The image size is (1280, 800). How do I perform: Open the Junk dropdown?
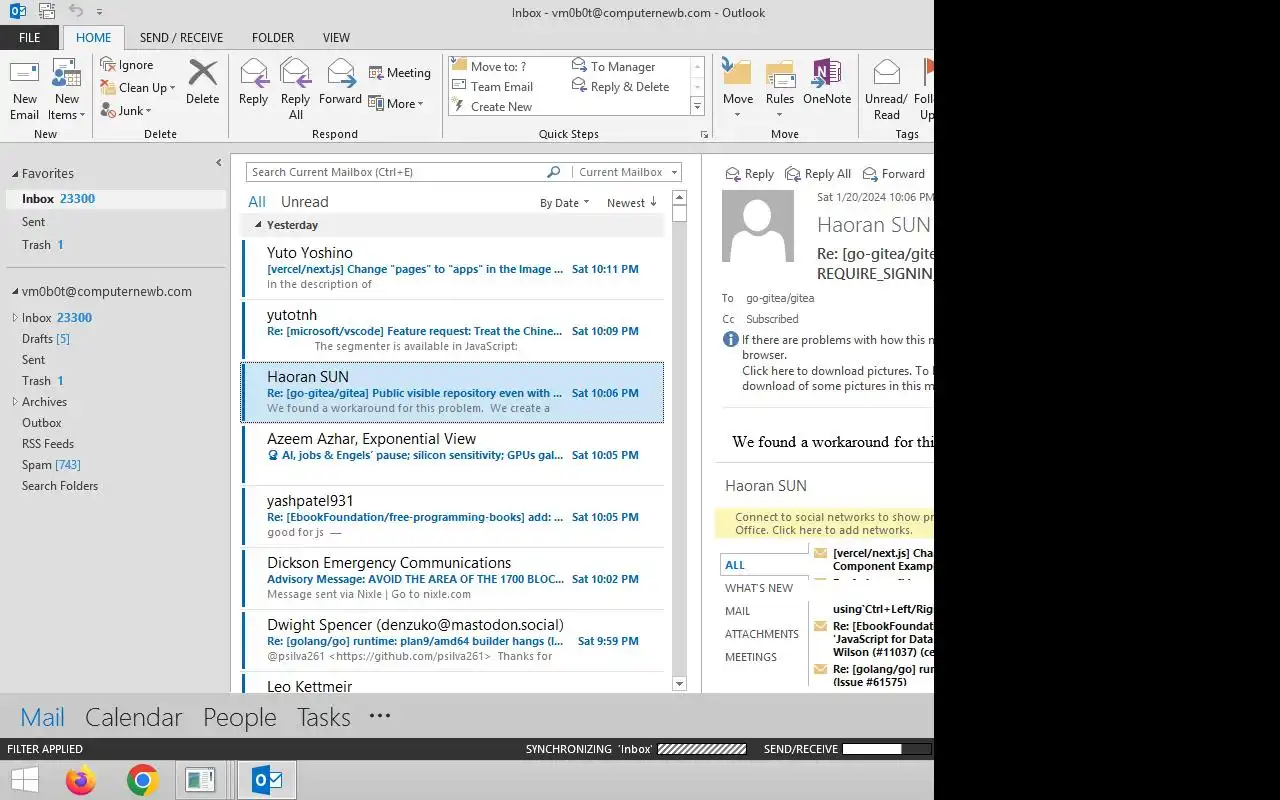(x=126, y=111)
